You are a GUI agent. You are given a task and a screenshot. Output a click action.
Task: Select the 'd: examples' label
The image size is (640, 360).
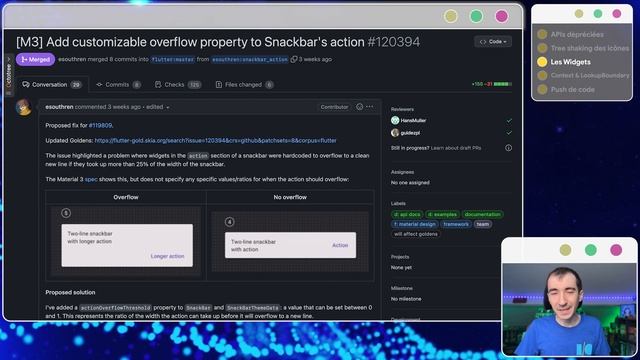point(442,214)
